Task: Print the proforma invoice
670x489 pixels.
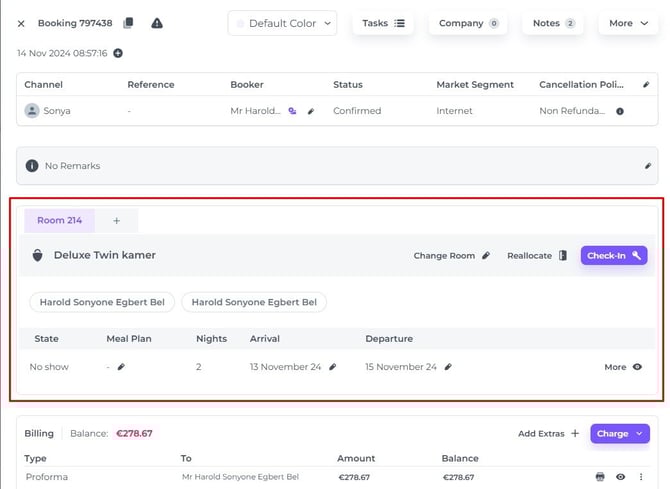Action: (x=600, y=477)
